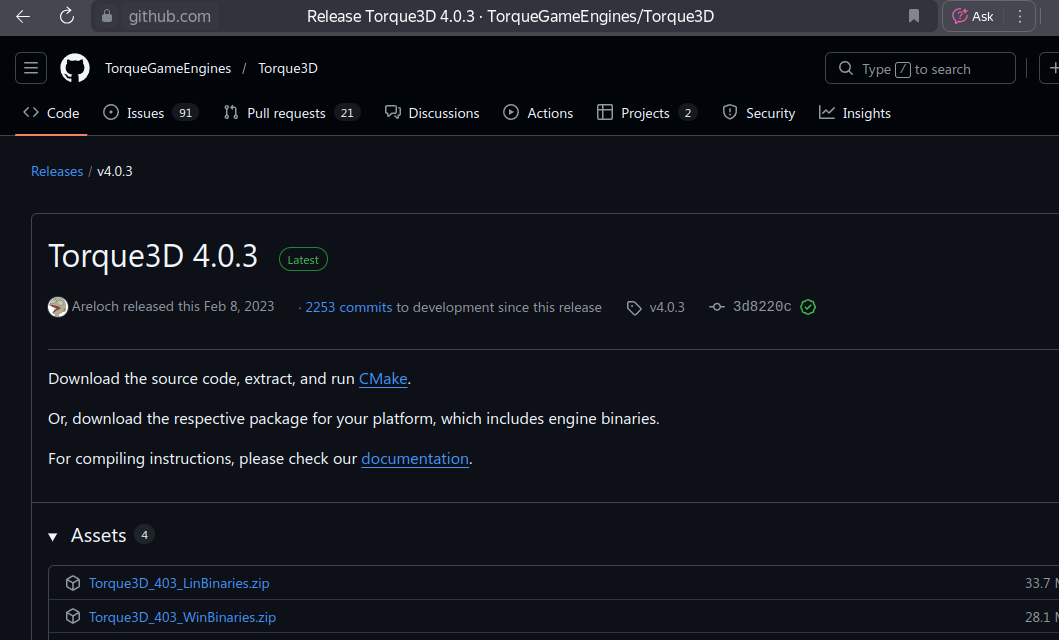
Task: Click the green verified checkmark icon
Action: [x=808, y=307]
